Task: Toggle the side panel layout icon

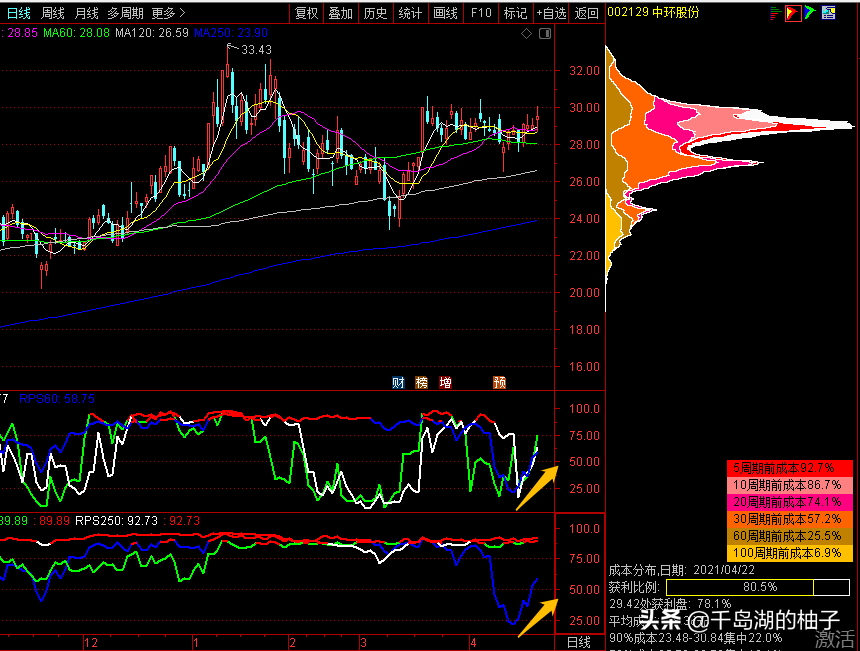Action: point(545,34)
